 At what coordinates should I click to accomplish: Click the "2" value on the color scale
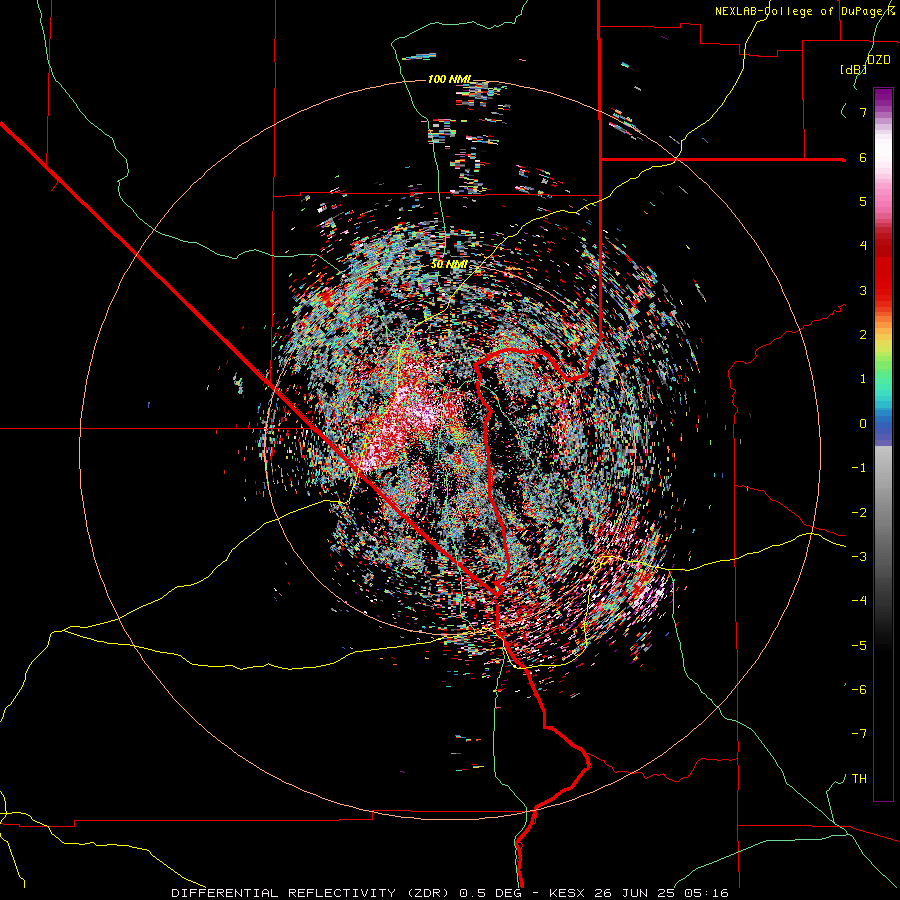pyautogui.click(x=863, y=334)
